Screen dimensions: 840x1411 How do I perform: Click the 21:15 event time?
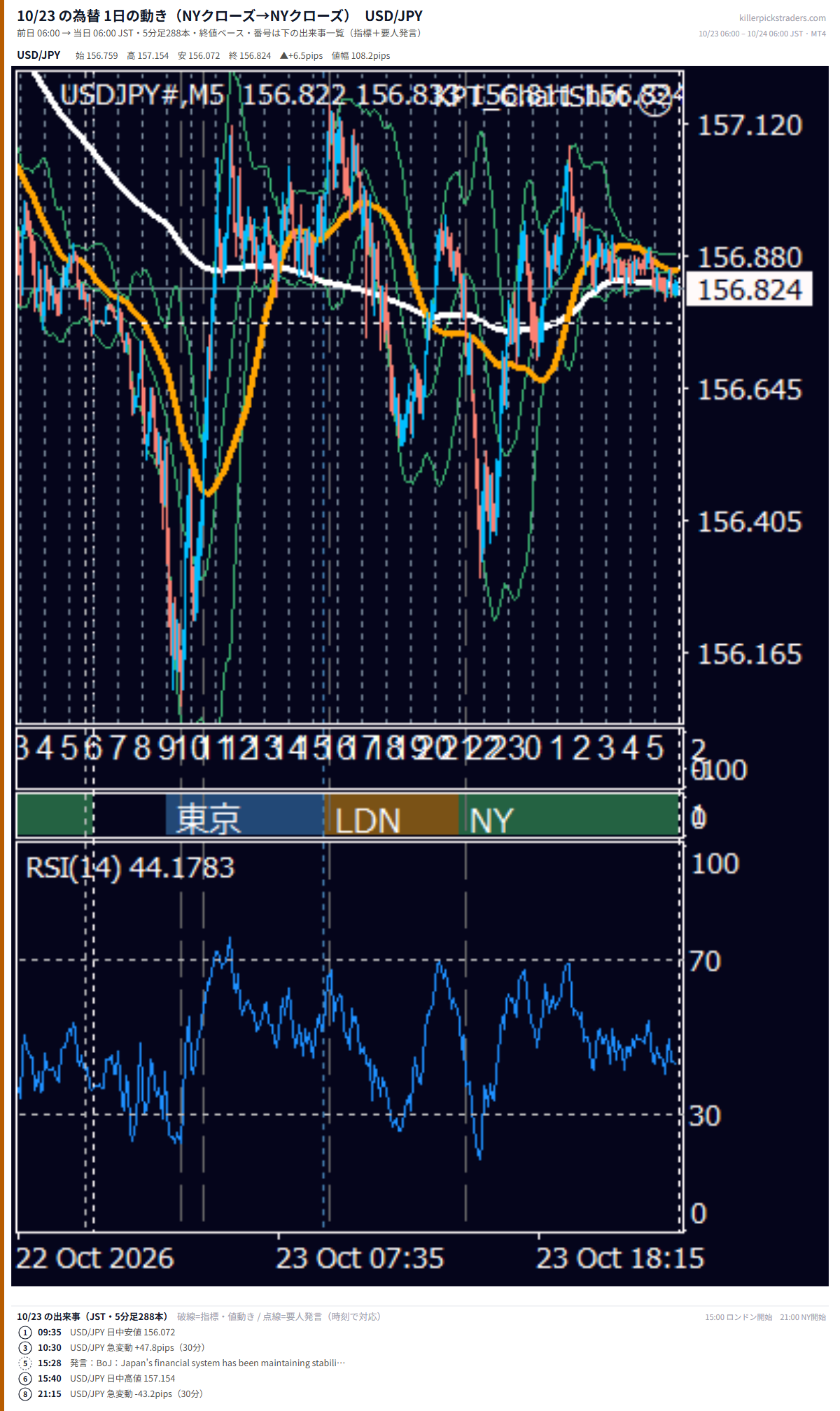tap(50, 1393)
